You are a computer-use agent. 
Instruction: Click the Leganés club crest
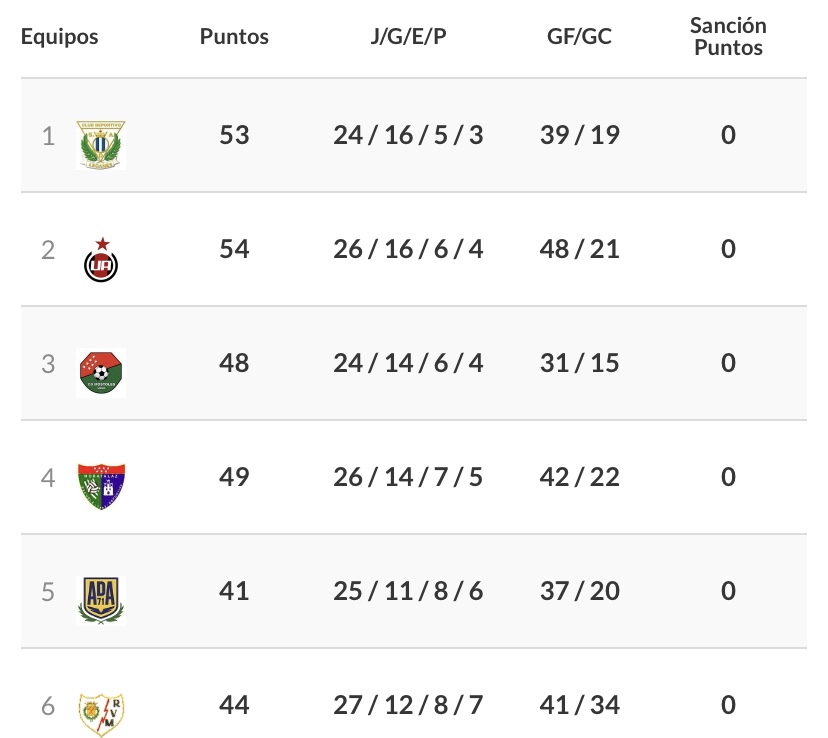(x=101, y=144)
